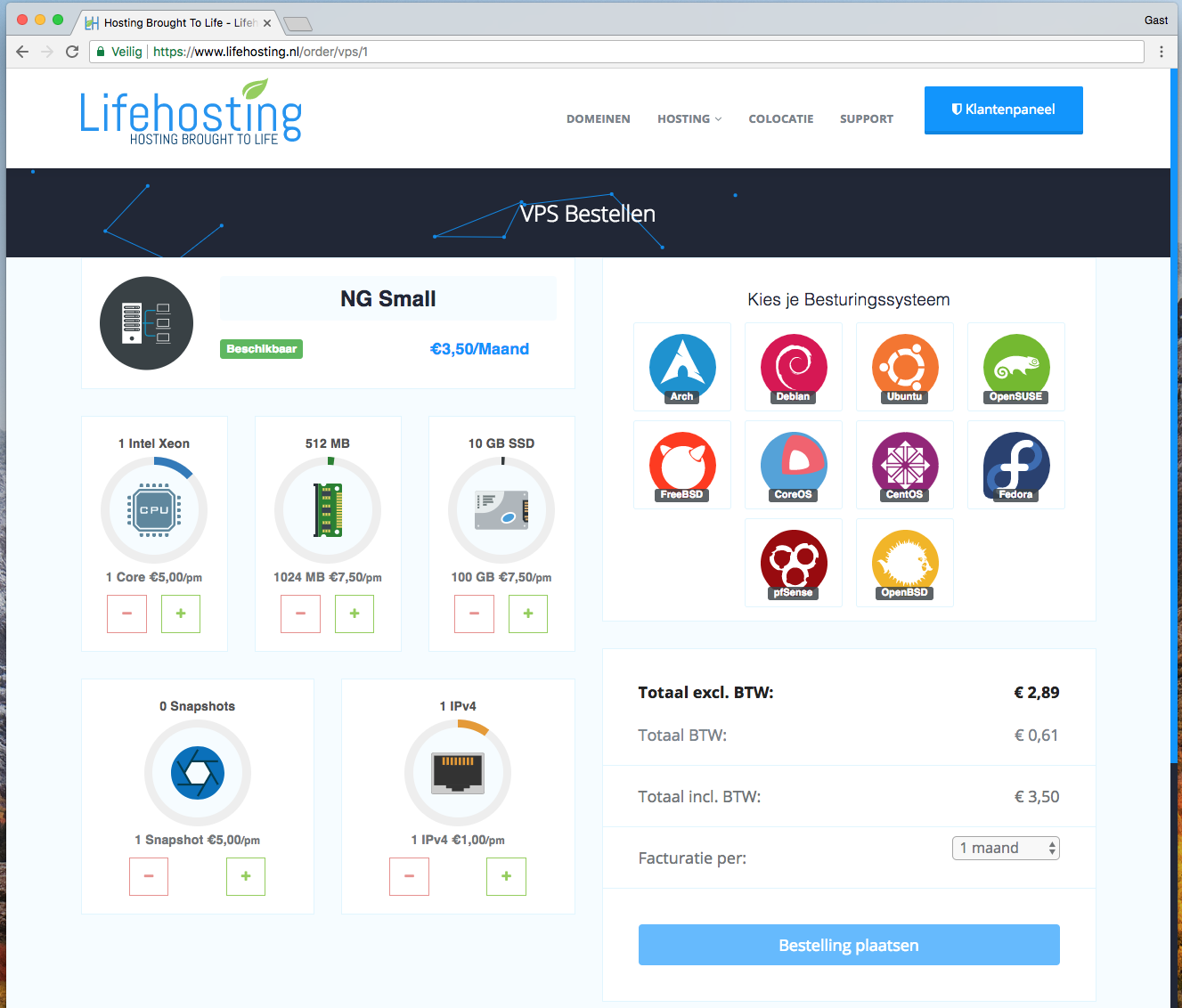This screenshot has height=1008, width=1182.
Task: Remove a snapshot with minus button
Action: 149,876
